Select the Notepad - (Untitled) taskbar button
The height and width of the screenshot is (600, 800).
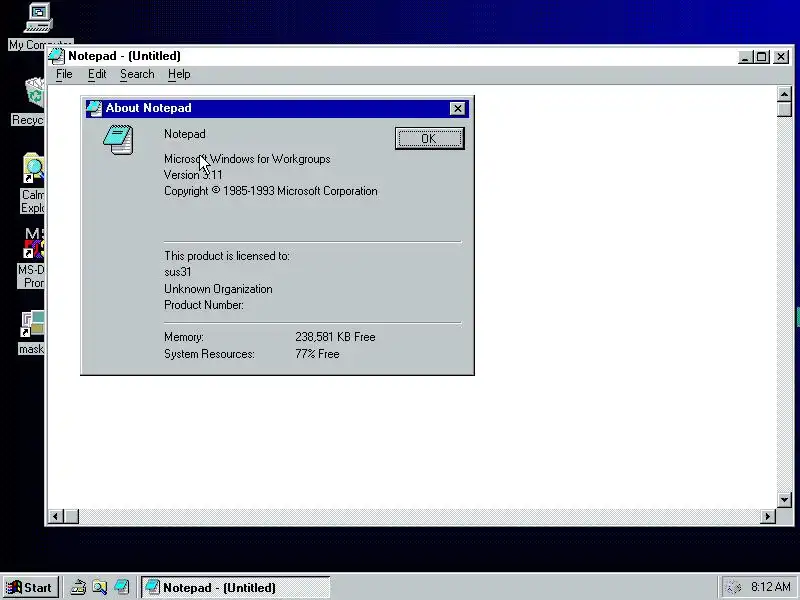(x=236, y=587)
